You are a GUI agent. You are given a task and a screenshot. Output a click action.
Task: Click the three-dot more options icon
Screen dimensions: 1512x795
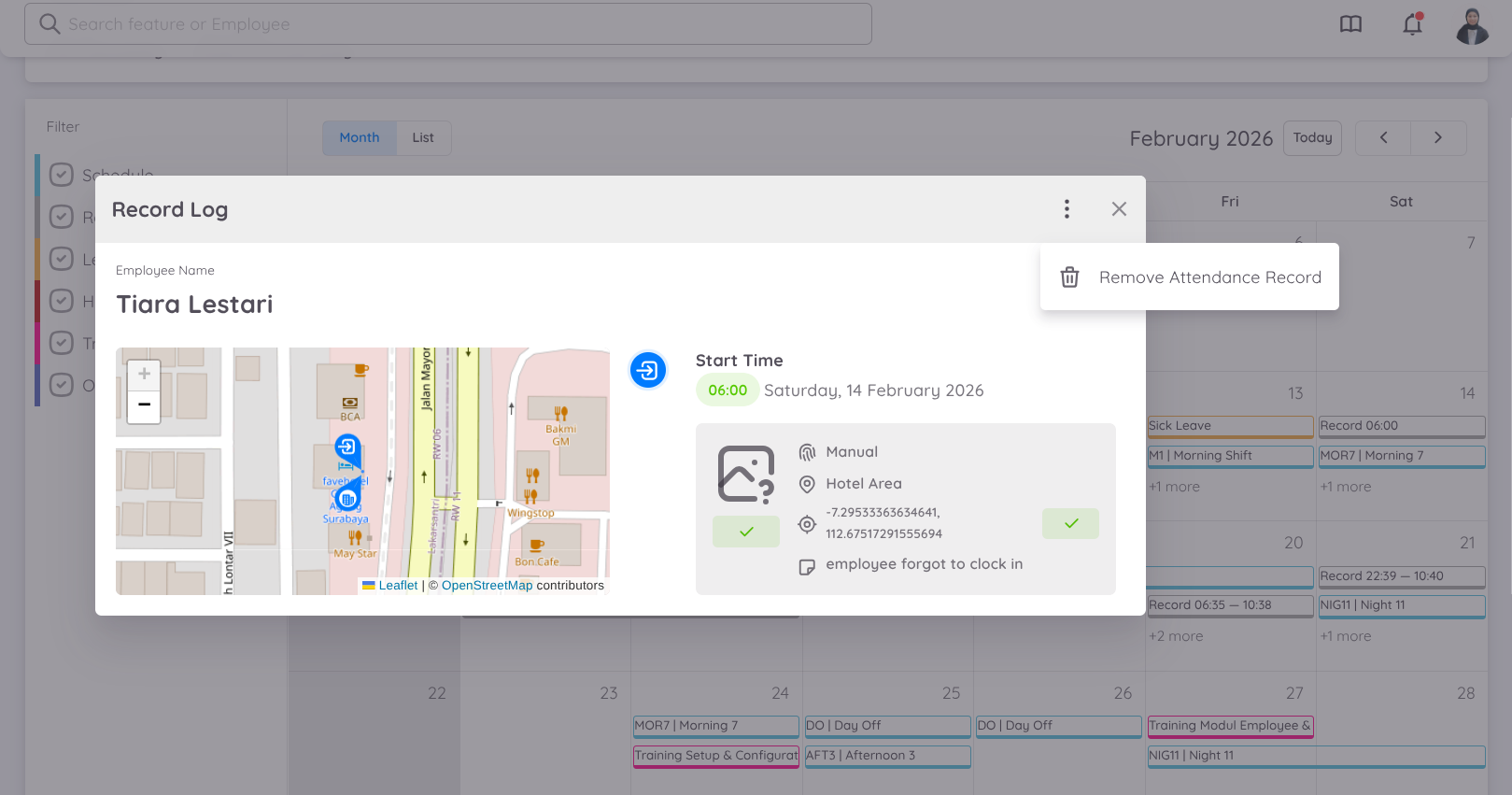point(1067,209)
